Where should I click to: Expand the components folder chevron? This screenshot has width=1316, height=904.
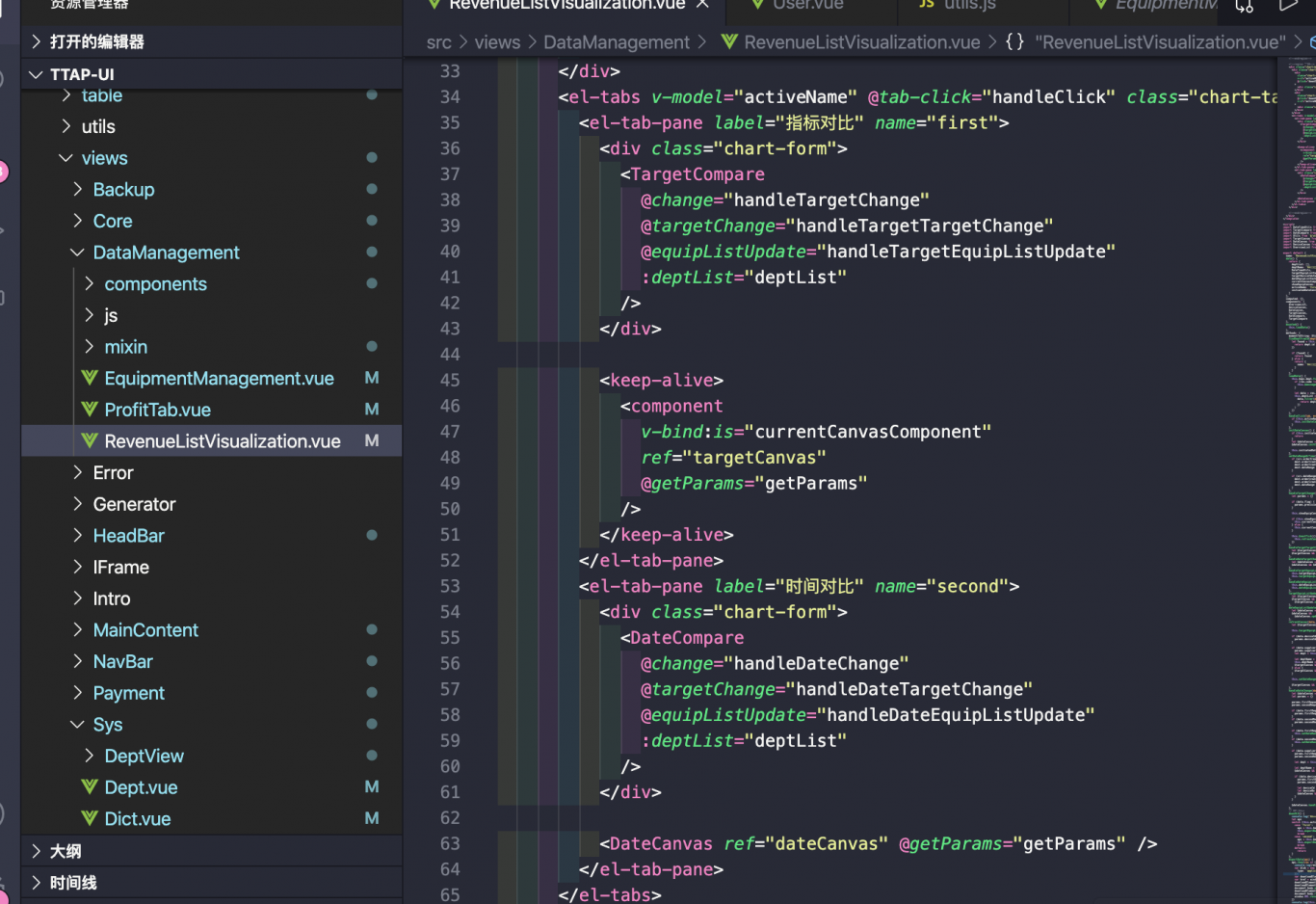tap(89, 283)
